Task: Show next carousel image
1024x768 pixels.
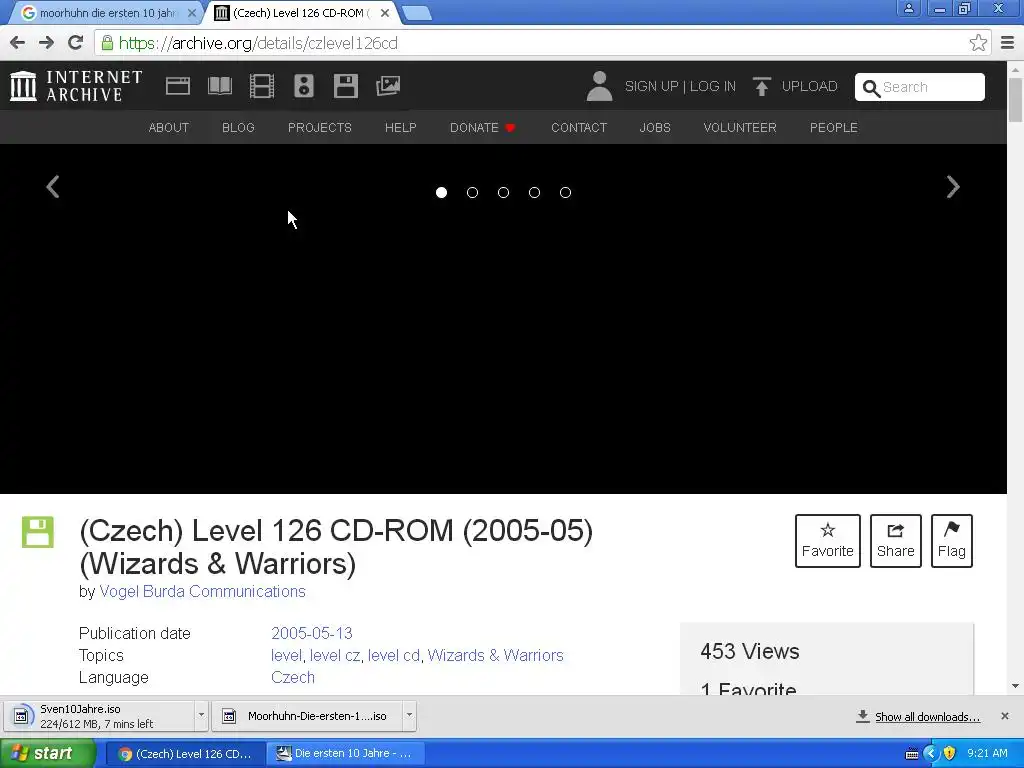Action: (x=953, y=187)
